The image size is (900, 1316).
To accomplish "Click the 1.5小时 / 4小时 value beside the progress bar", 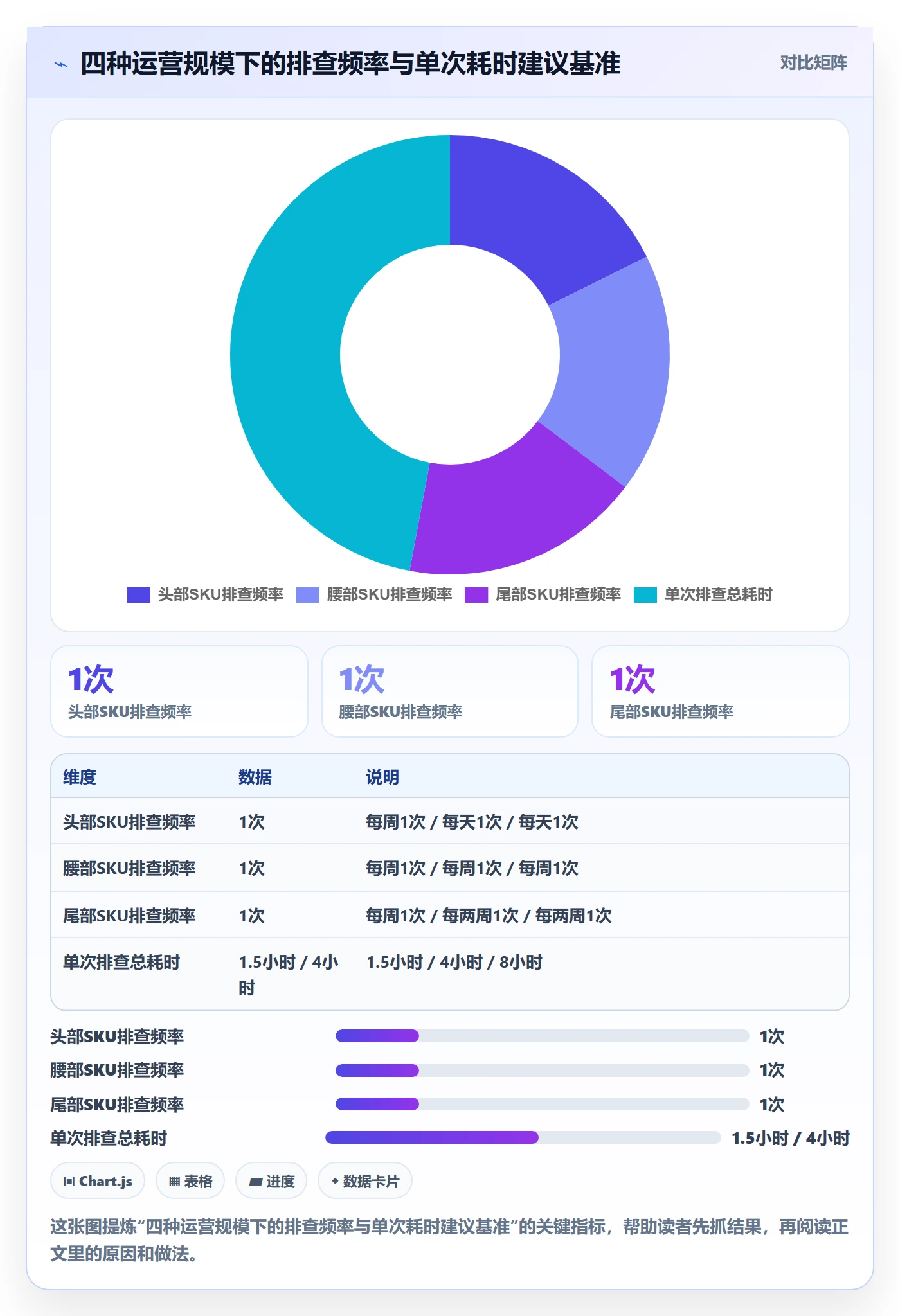I will [791, 1138].
